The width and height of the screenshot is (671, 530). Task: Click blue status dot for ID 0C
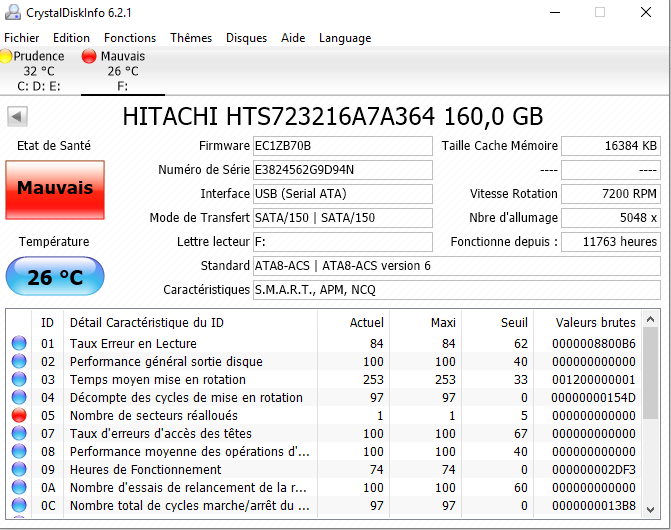[x=19, y=505]
